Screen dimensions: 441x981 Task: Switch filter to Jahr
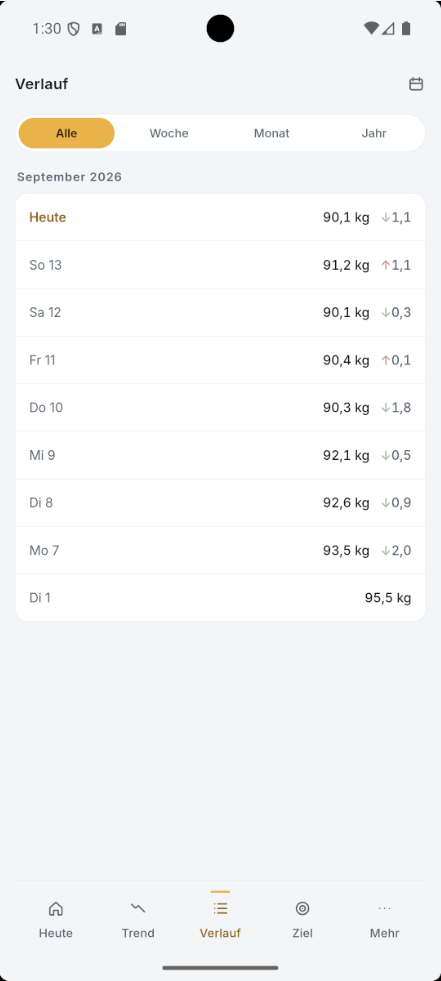click(x=374, y=133)
